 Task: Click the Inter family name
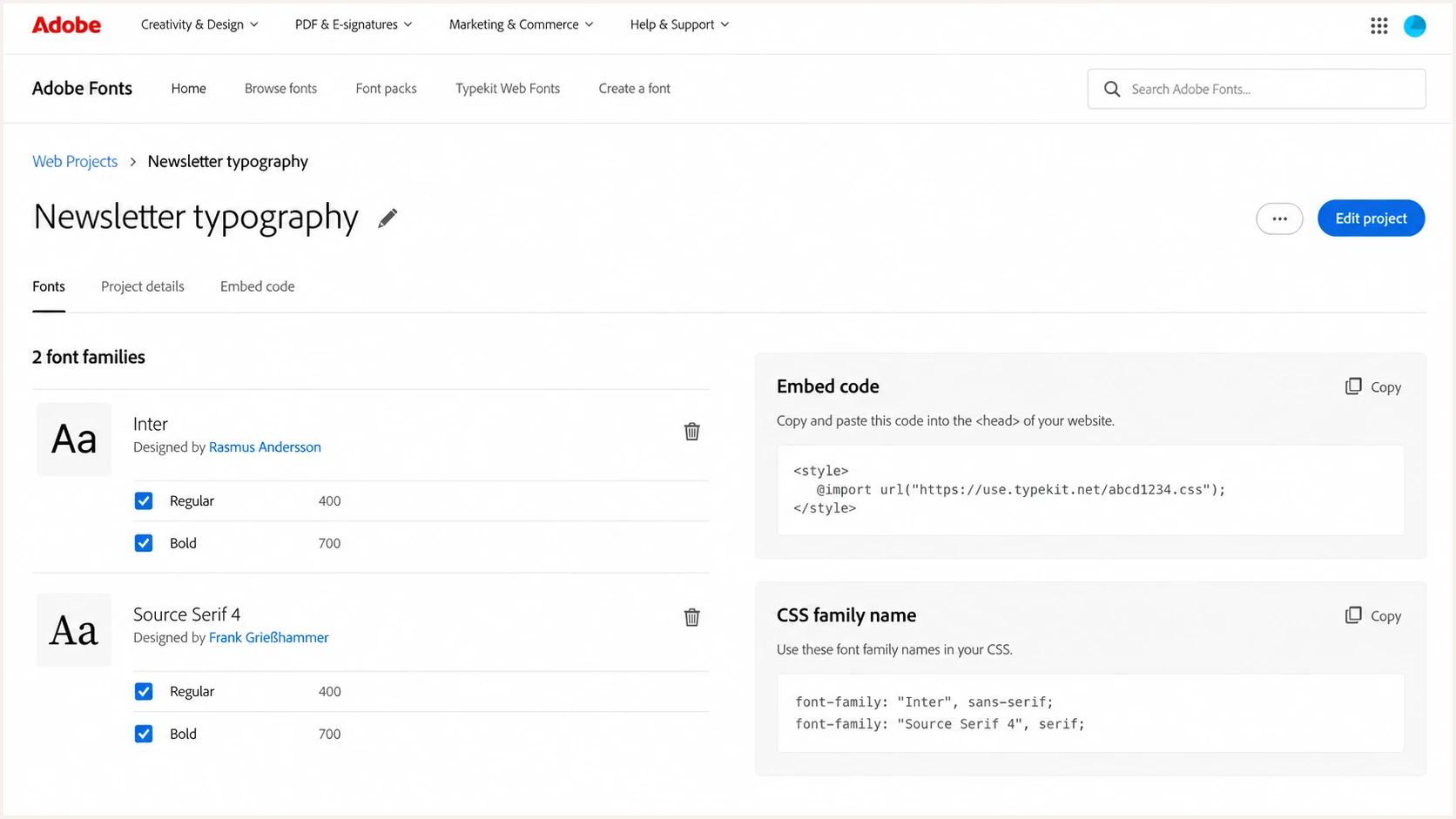pyautogui.click(x=150, y=424)
